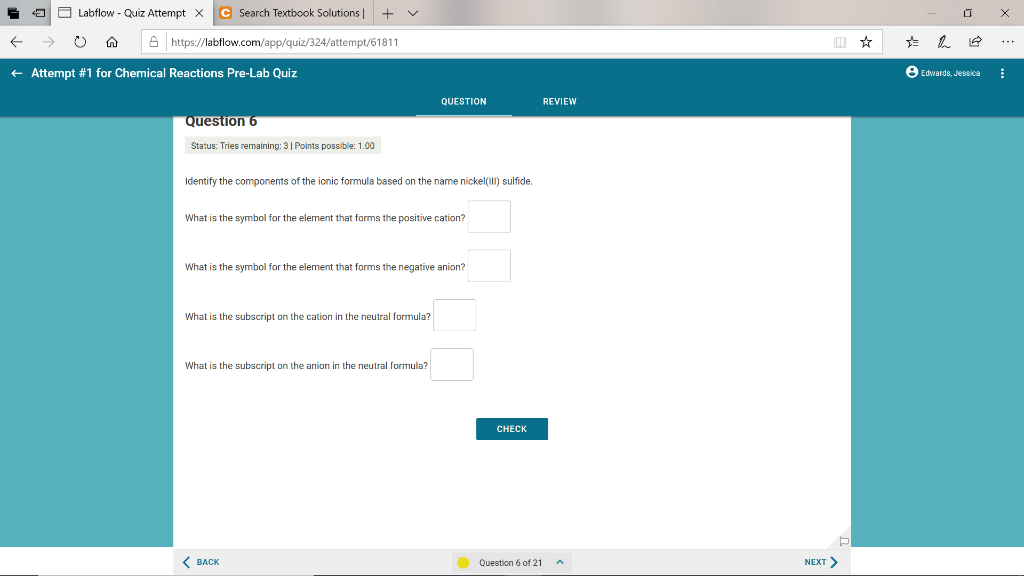Enter reading view for the page
The height and width of the screenshot is (576, 1024).
click(842, 42)
